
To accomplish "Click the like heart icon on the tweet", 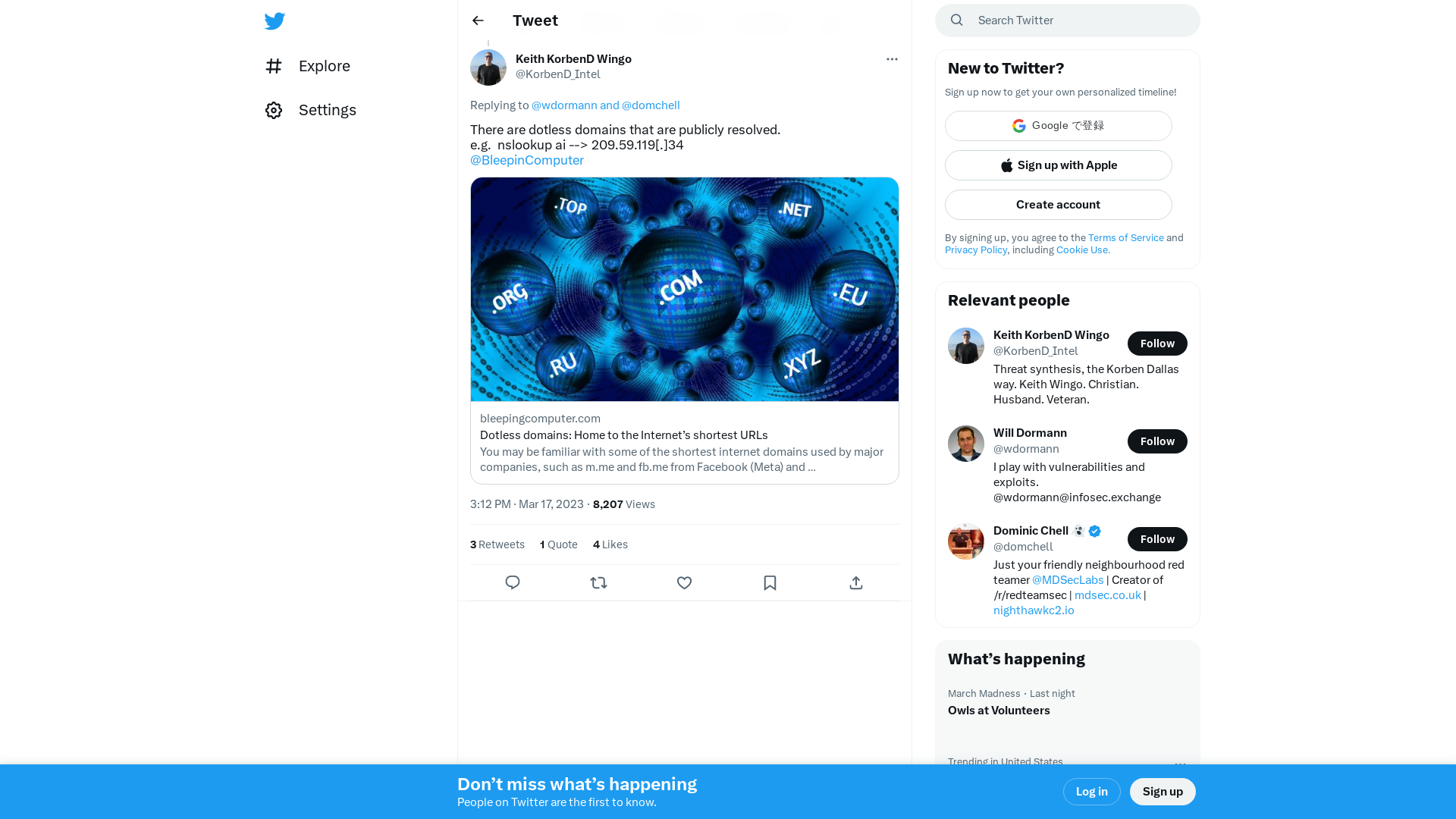I will (x=684, y=582).
